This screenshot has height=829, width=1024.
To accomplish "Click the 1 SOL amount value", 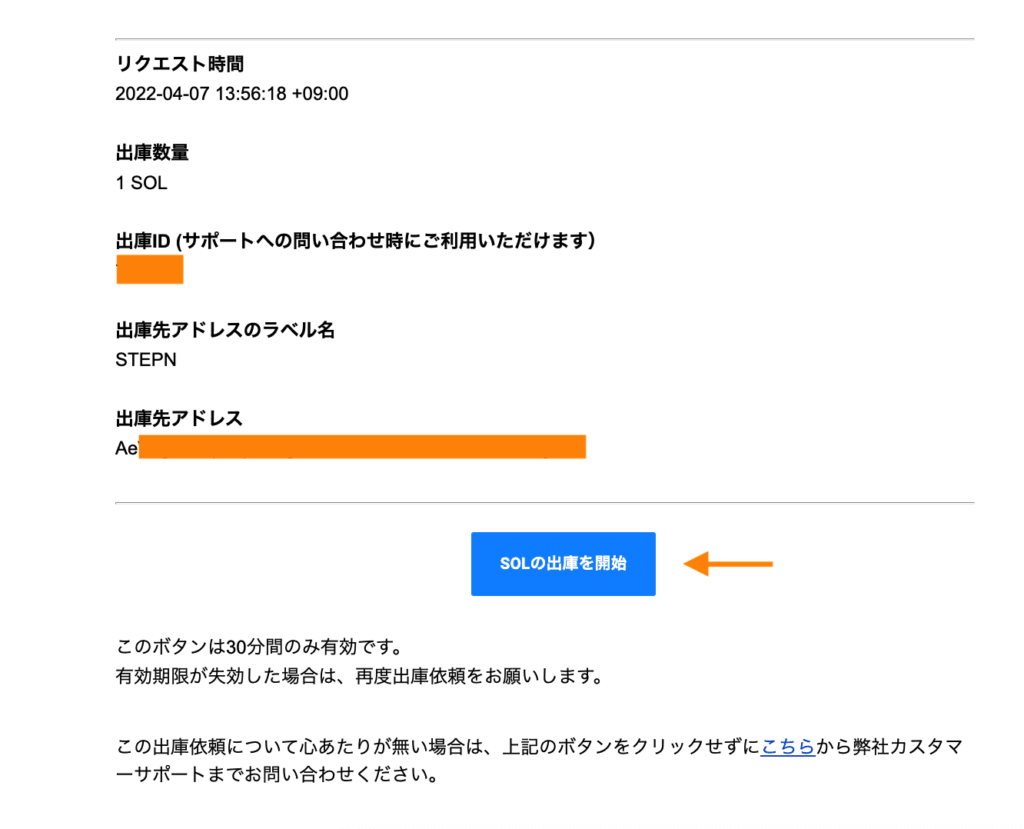I will click(142, 183).
